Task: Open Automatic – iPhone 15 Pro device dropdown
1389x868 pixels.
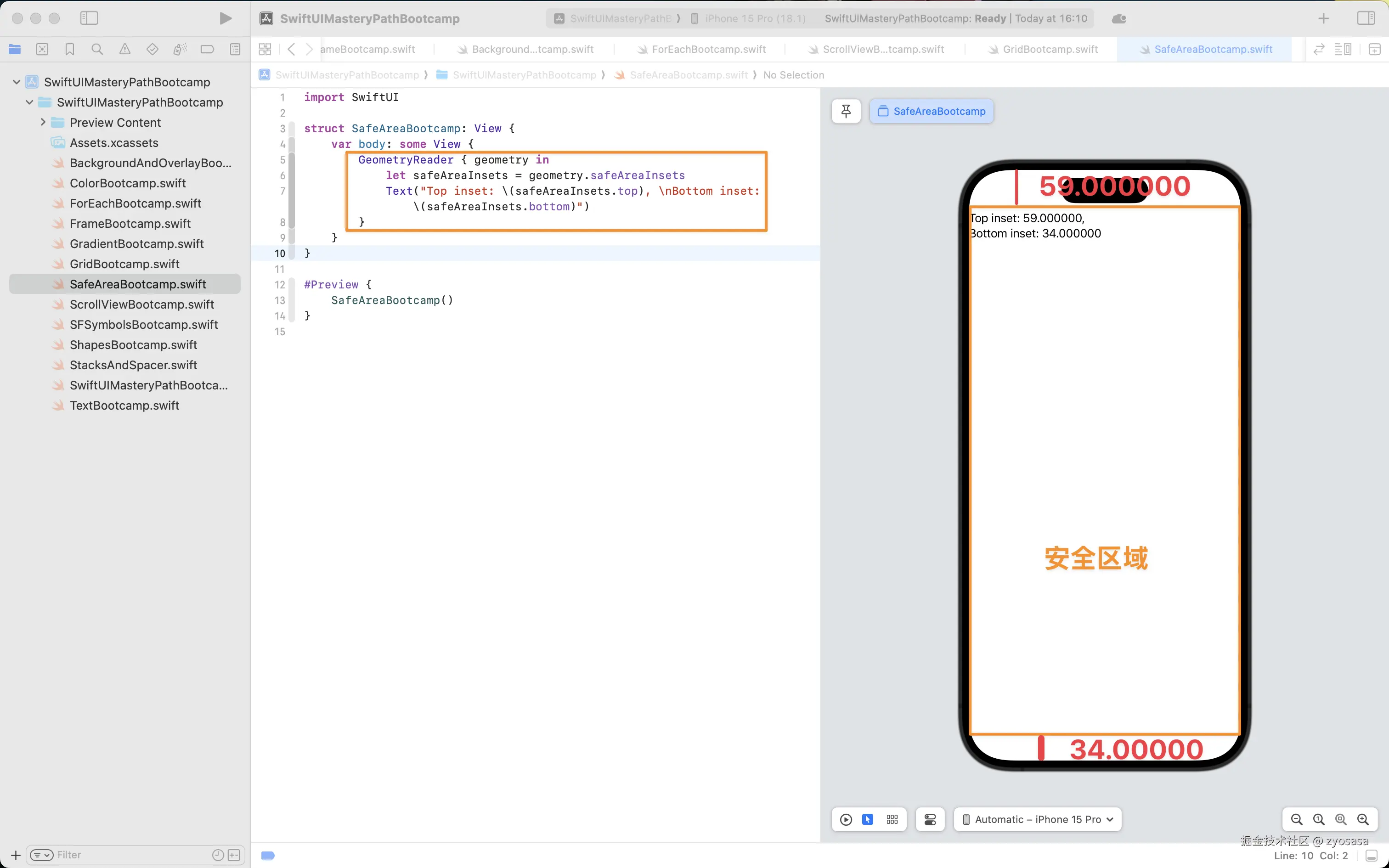Action: pos(1038,819)
